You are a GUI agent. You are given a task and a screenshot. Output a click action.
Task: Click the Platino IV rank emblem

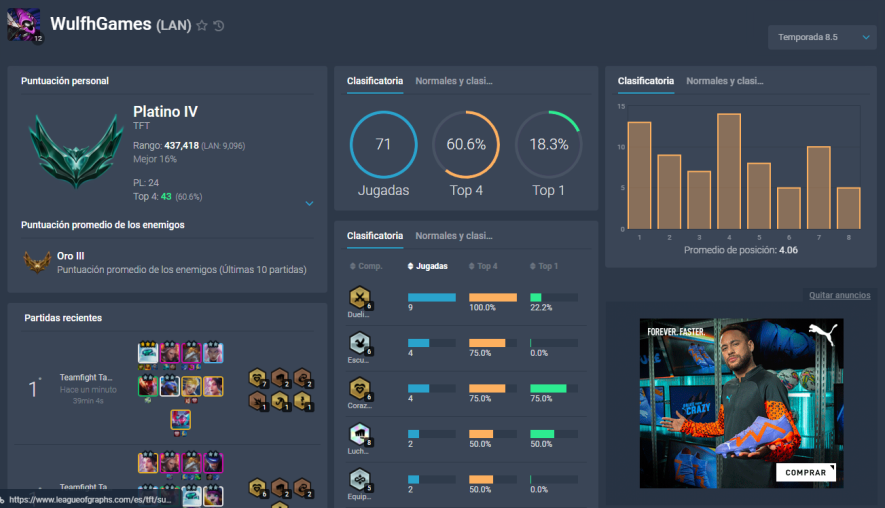point(76,151)
